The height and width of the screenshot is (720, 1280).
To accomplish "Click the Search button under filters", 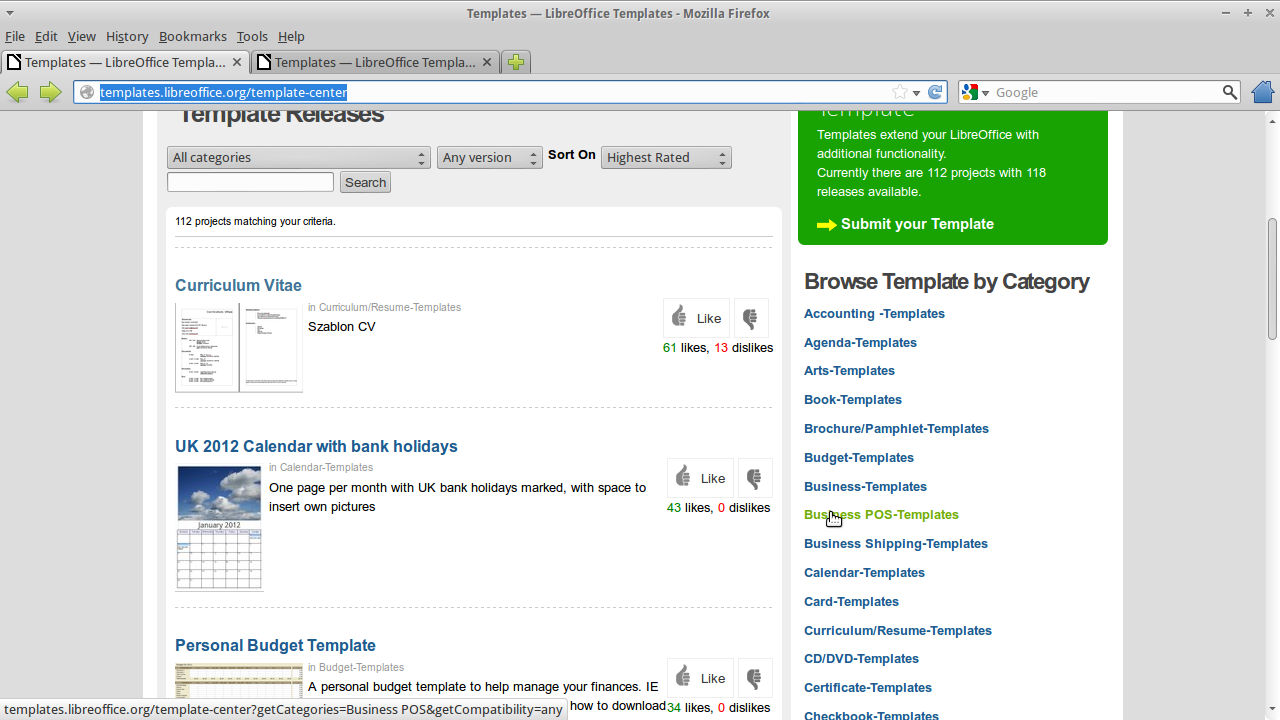I will pos(365,182).
